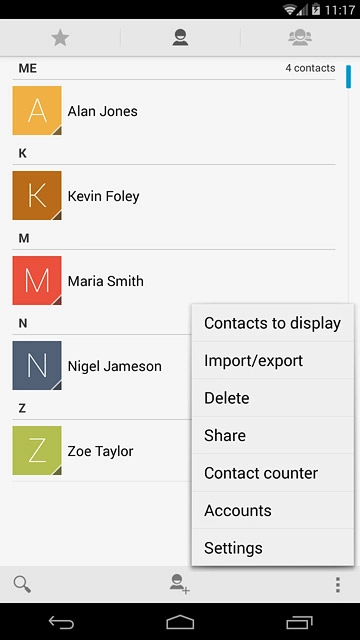Tap the add new contact icon
This screenshot has height=640, width=360.
click(180, 584)
